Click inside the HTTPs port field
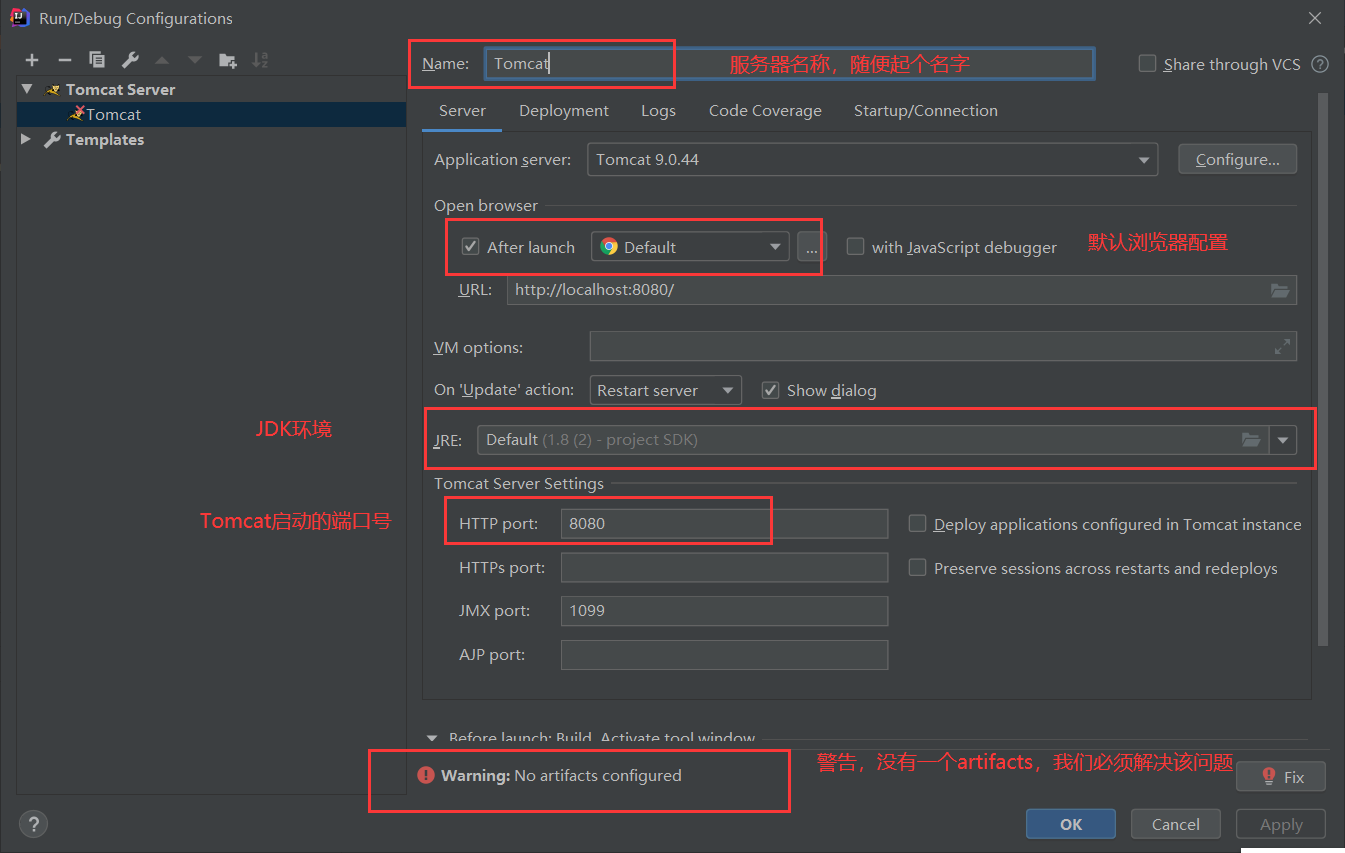Viewport: 1345px width, 853px height. click(724, 567)
